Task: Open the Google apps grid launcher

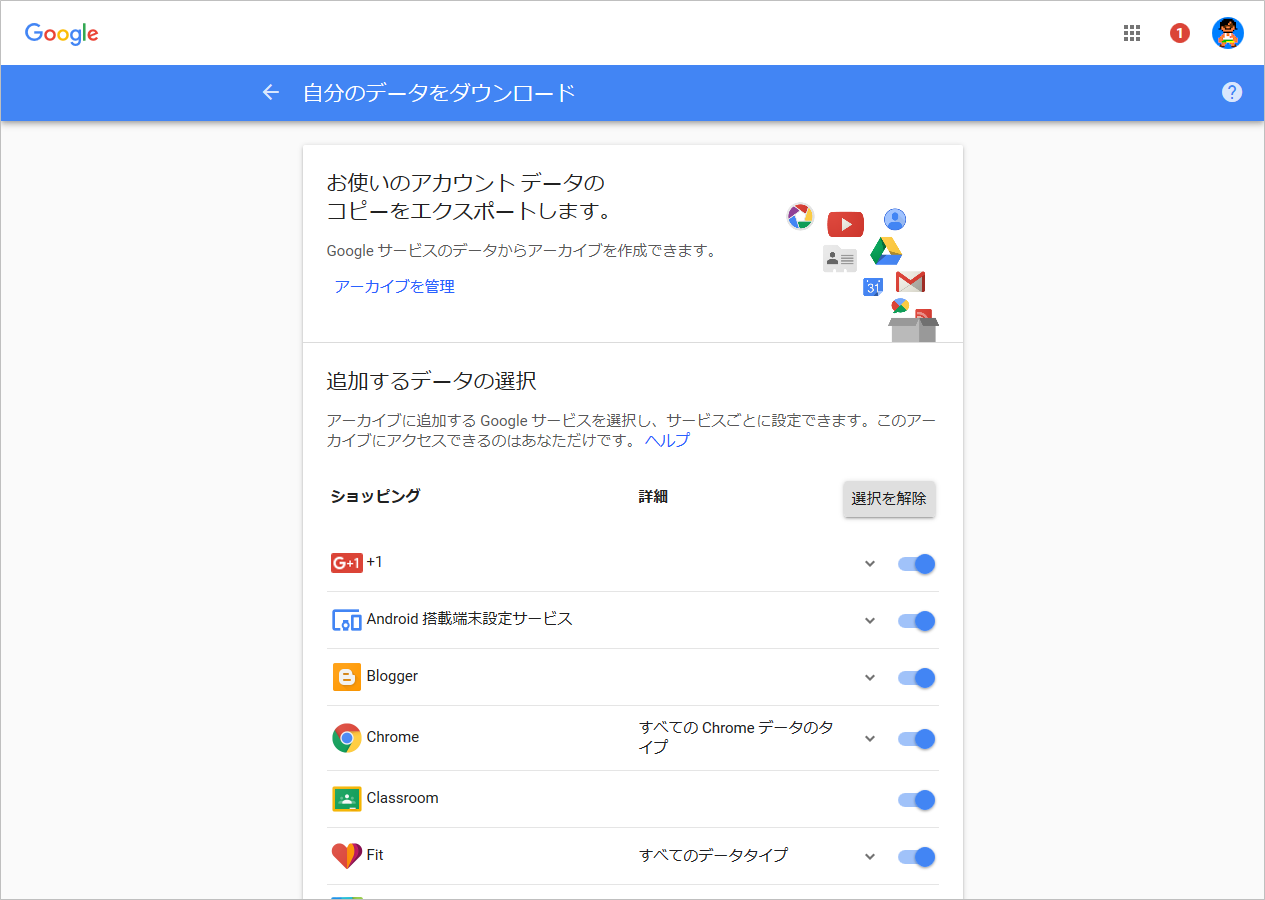Action: pyautogui.click(x=1132, y=33)
